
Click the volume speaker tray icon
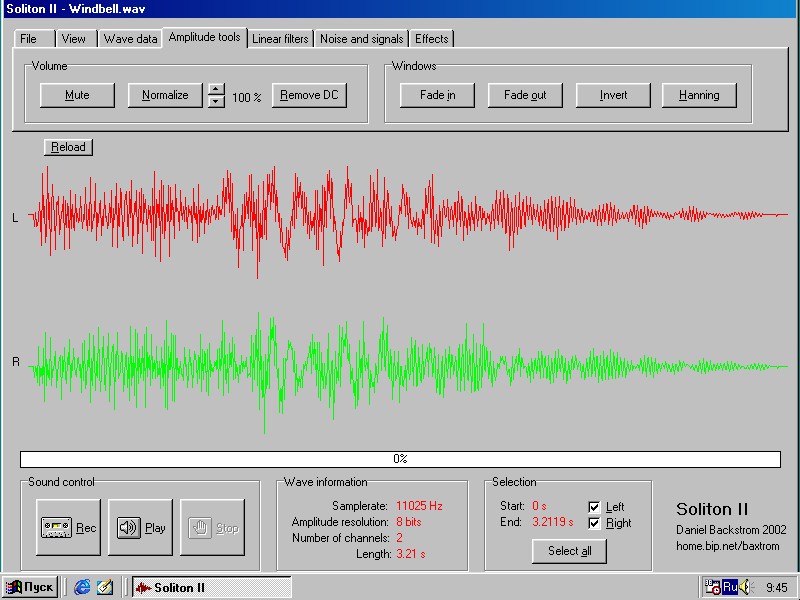click(x=743, y=587)
